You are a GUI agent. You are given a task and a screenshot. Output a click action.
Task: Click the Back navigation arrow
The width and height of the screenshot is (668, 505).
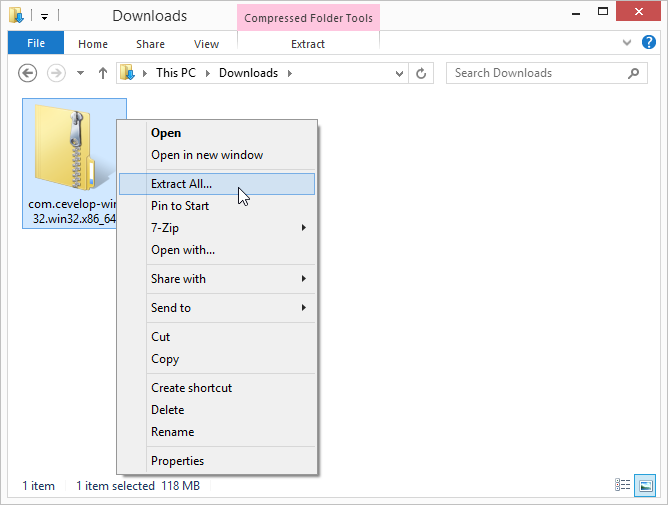[x=28, y=73]
